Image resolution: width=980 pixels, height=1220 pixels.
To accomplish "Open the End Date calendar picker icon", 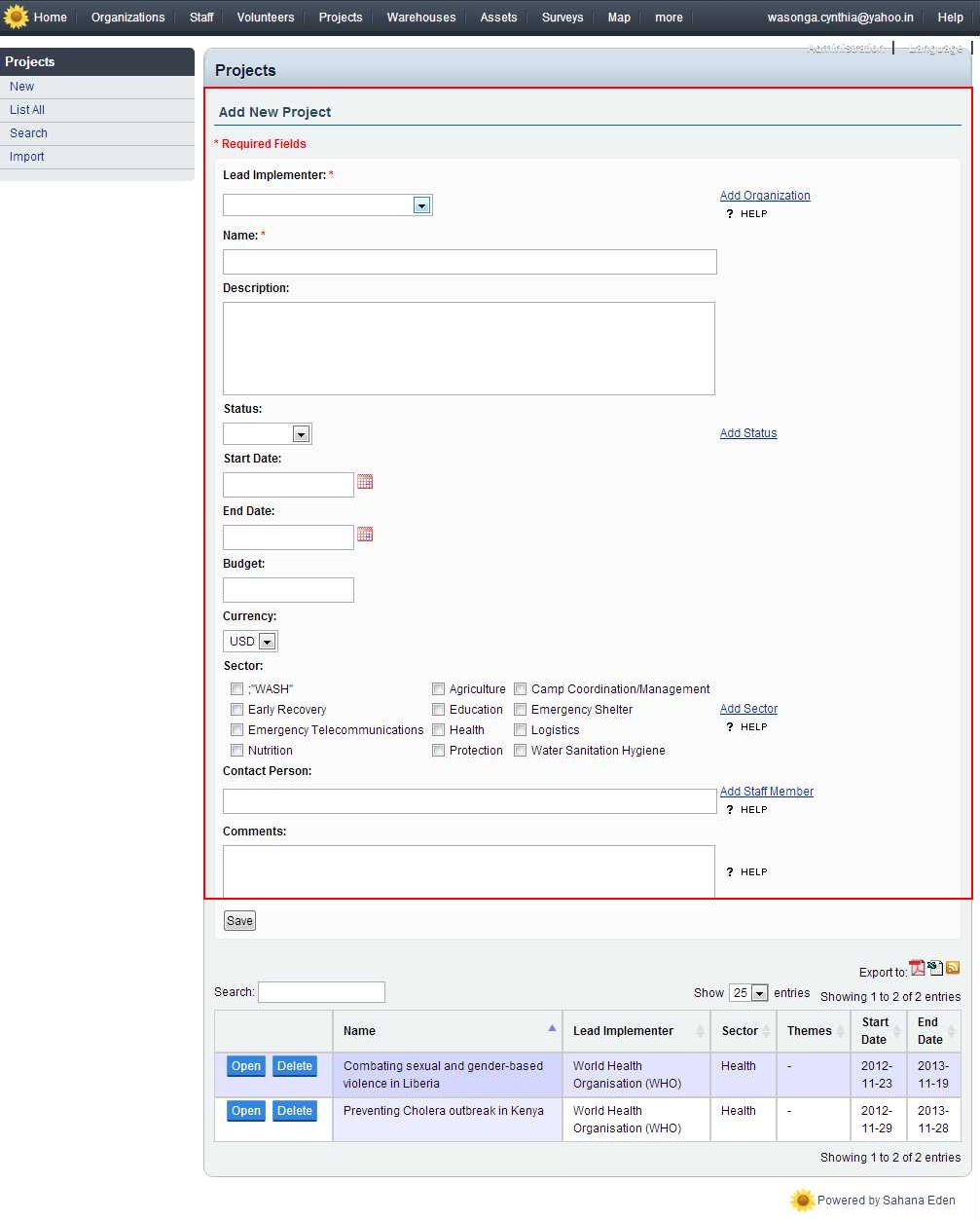I will point(365,535).
